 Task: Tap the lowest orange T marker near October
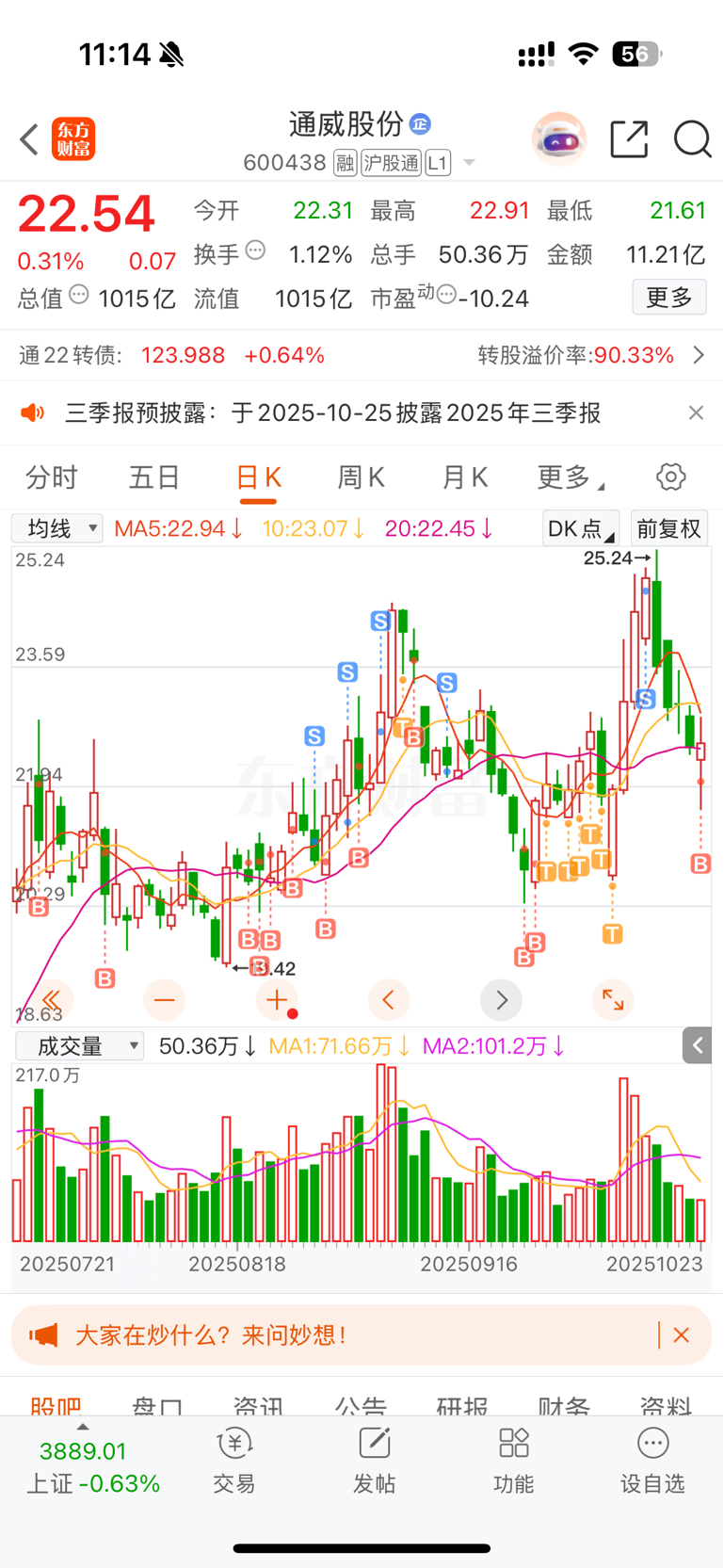click(x=613, y=933)
